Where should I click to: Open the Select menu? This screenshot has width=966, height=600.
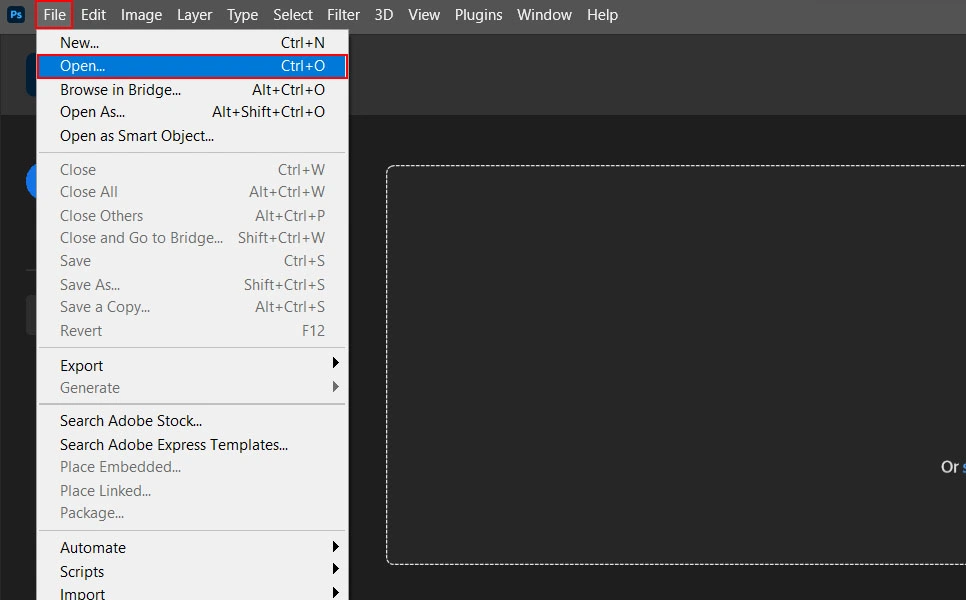click(293, 15)
